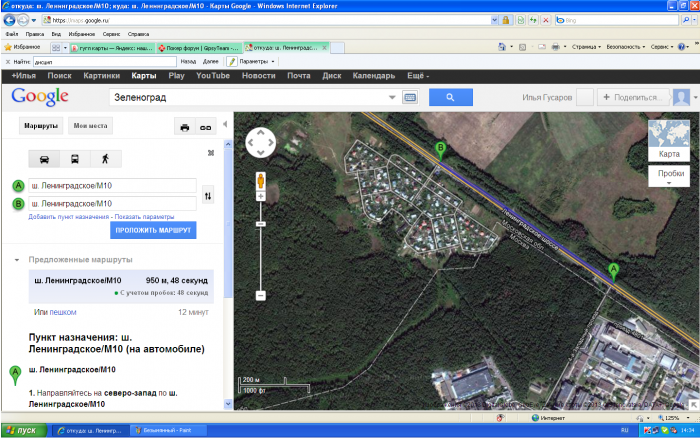
Task: Open the on-screen keyboard icon
Action: pyautogui.click(x=410, y=97)
